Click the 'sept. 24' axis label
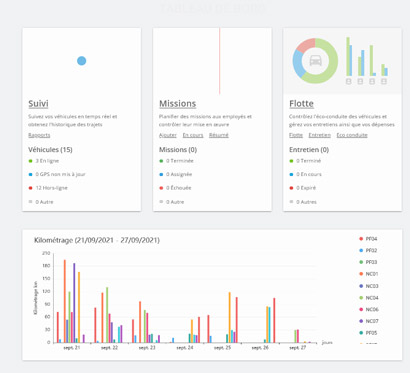The height and width of the screenshot is (373, 410). (x=185, y=348)
